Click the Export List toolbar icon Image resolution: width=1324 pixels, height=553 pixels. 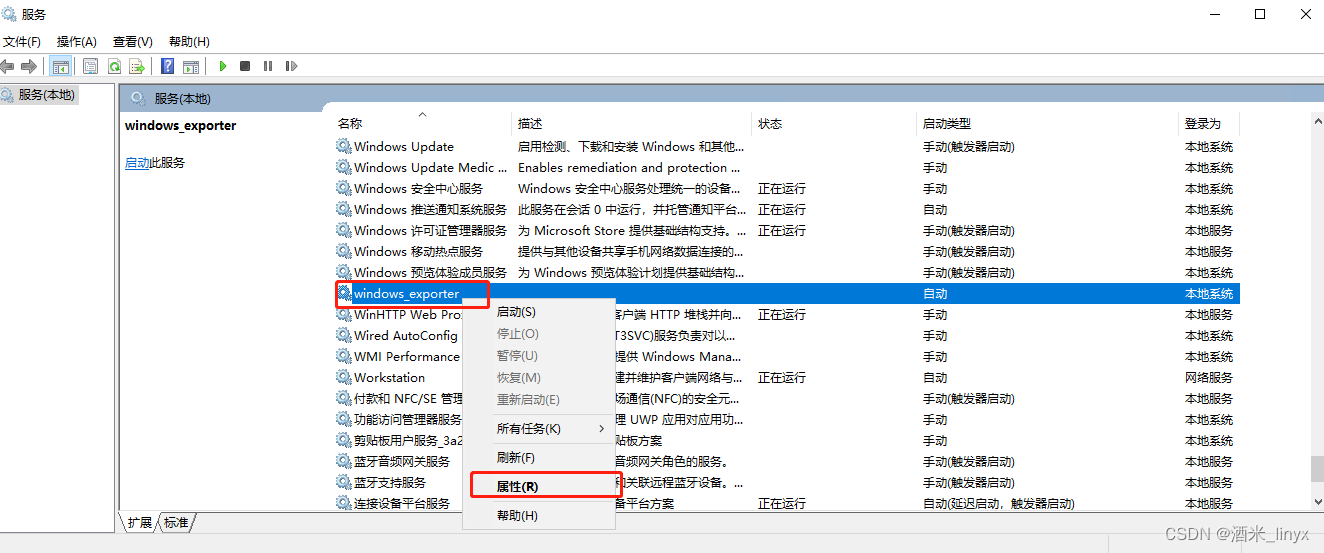[x=137, y=66]
